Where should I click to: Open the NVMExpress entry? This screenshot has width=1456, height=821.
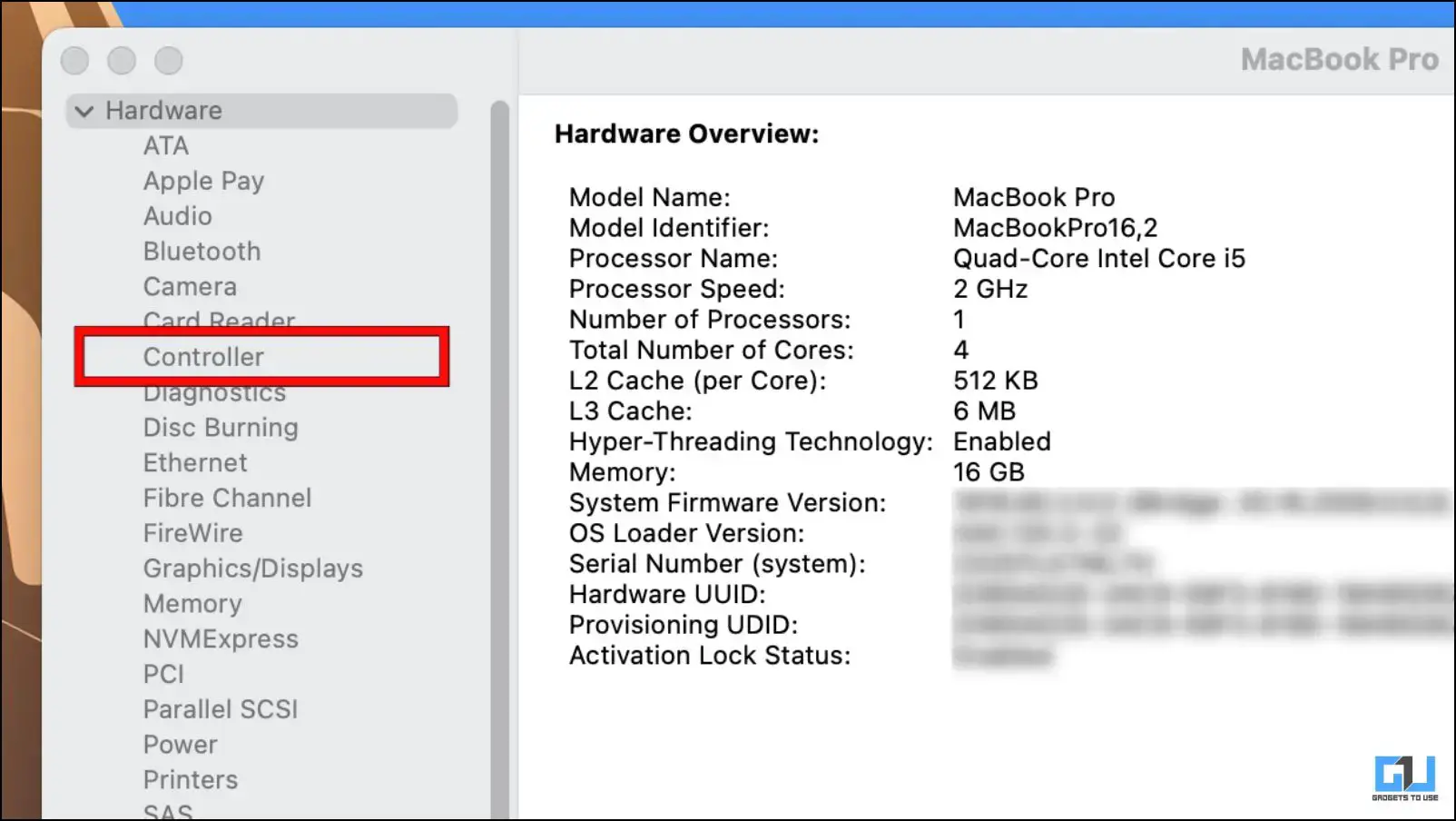pos(221,639)
